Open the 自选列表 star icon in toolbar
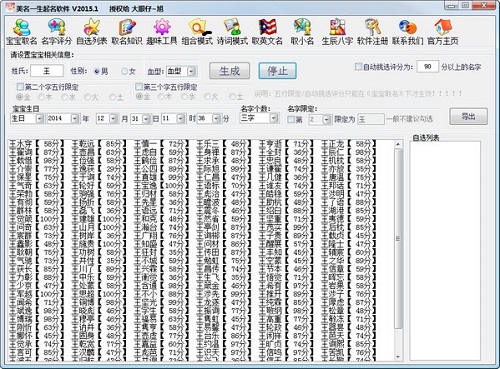The image size is (500, 369). [x=92, y=32]
